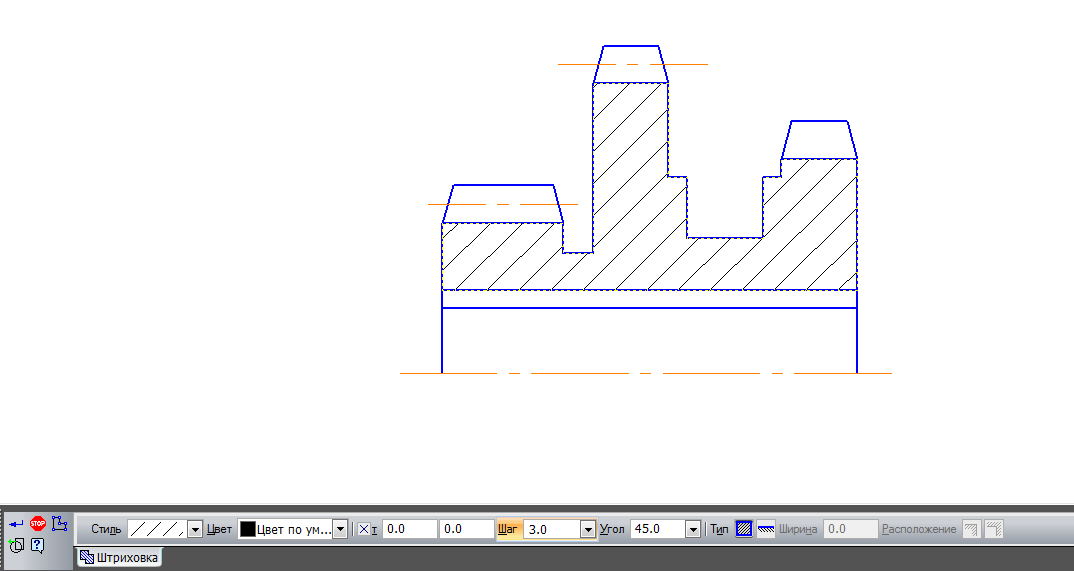Choose the first Расположение option icon

click(971, 529)
